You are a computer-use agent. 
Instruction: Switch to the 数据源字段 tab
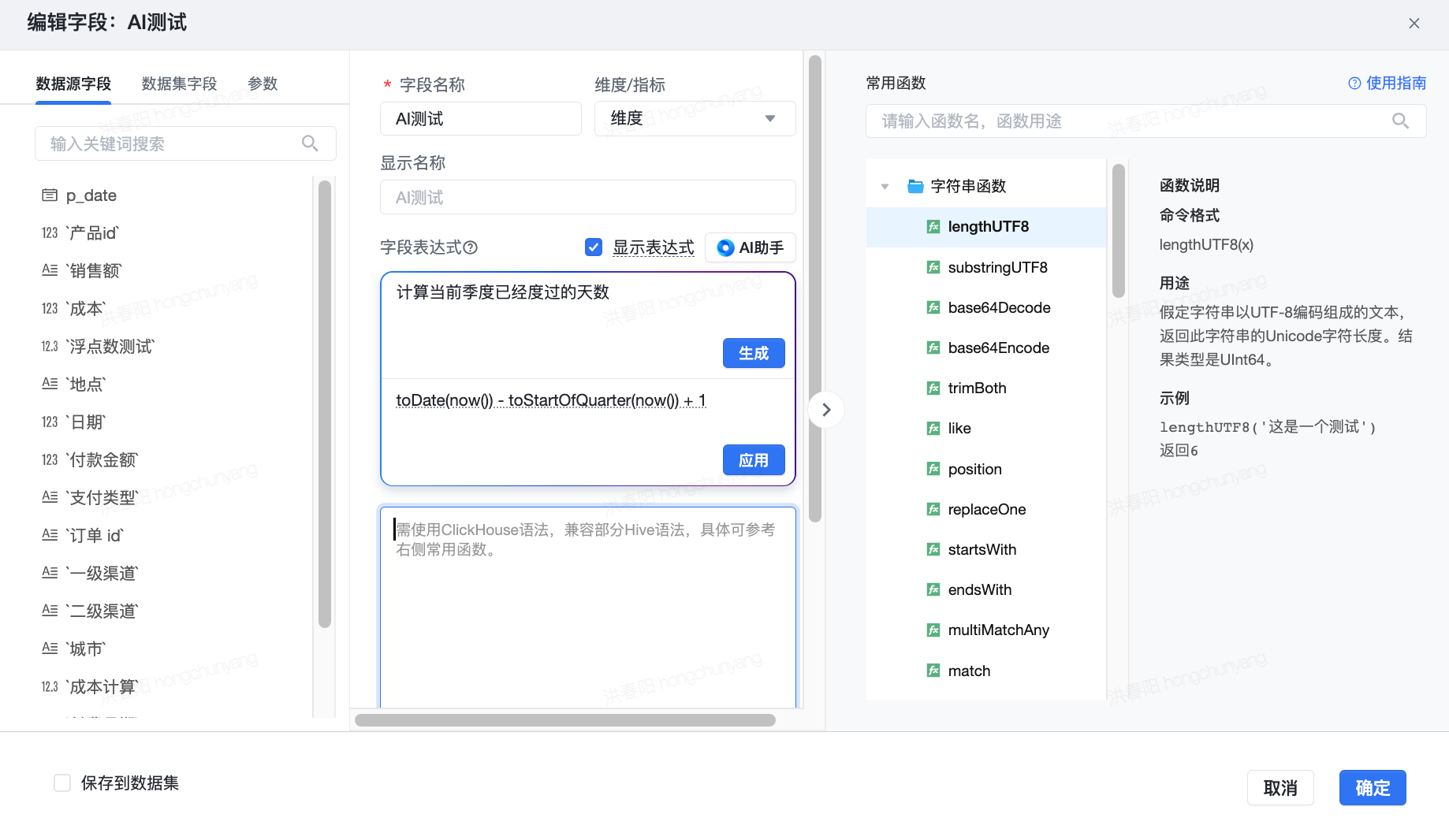[x=73, y=84]
